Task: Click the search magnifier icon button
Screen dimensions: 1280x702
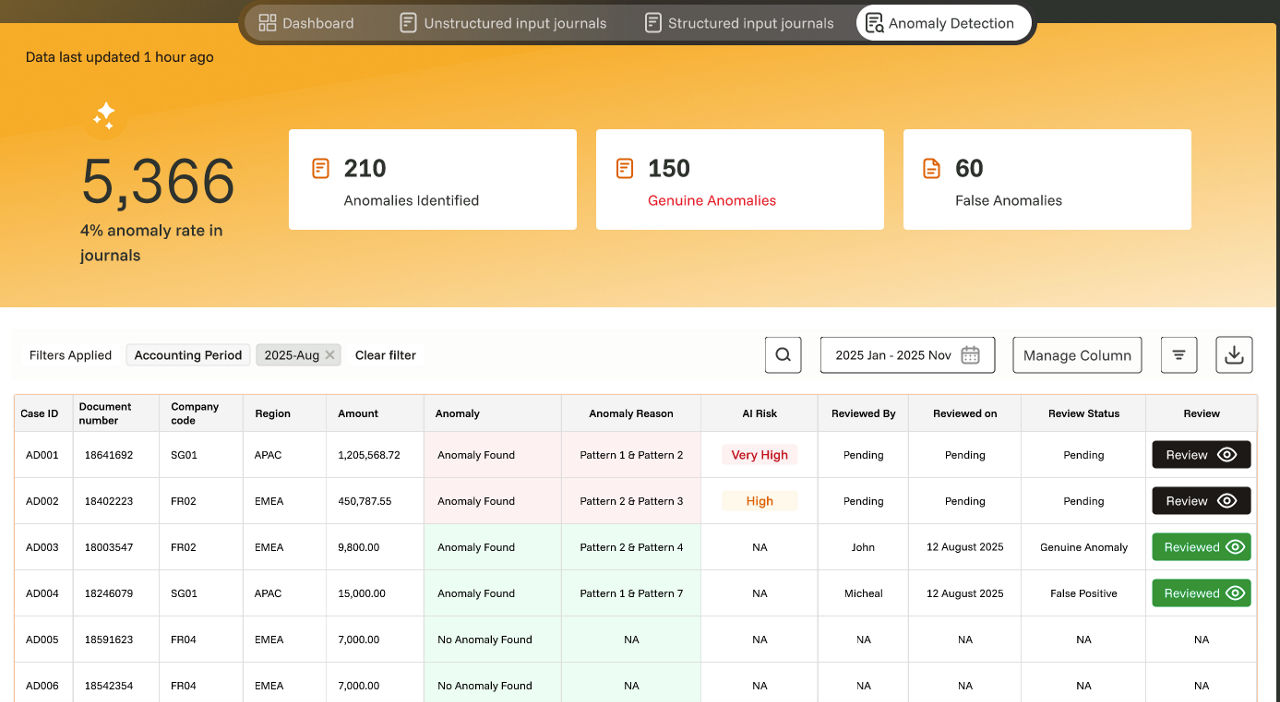Action: [x=783, y=355]
